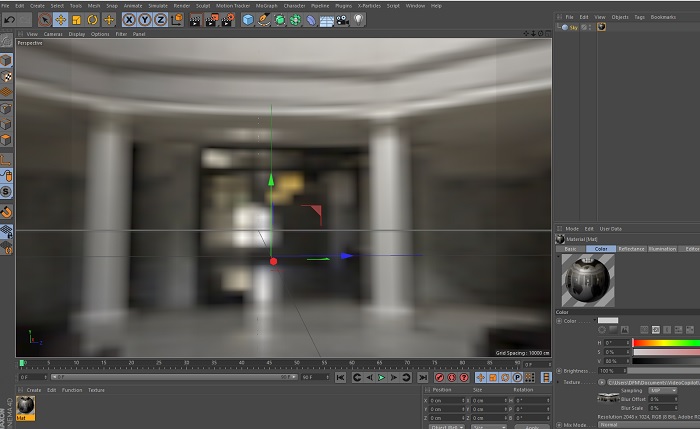The height and width of the screenshot is (429, 700).
Task: Select the Mat material thumbnail
Action: pyautogui.click(x=25, y=406)
